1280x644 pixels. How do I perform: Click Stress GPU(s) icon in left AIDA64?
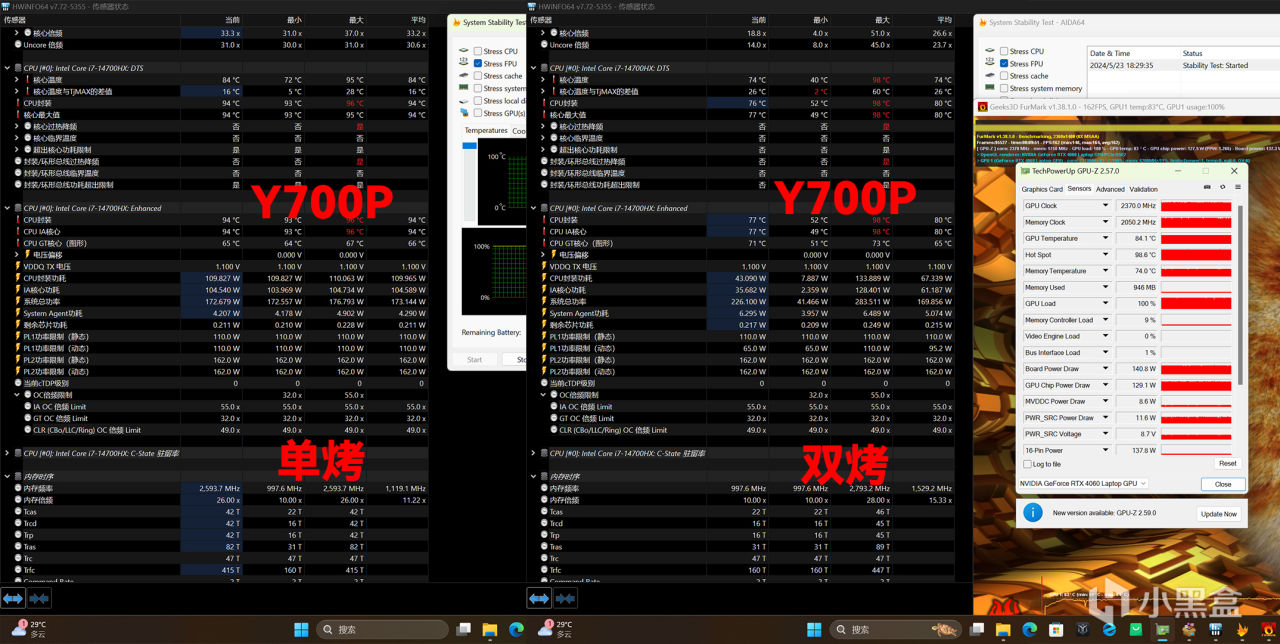462,113
